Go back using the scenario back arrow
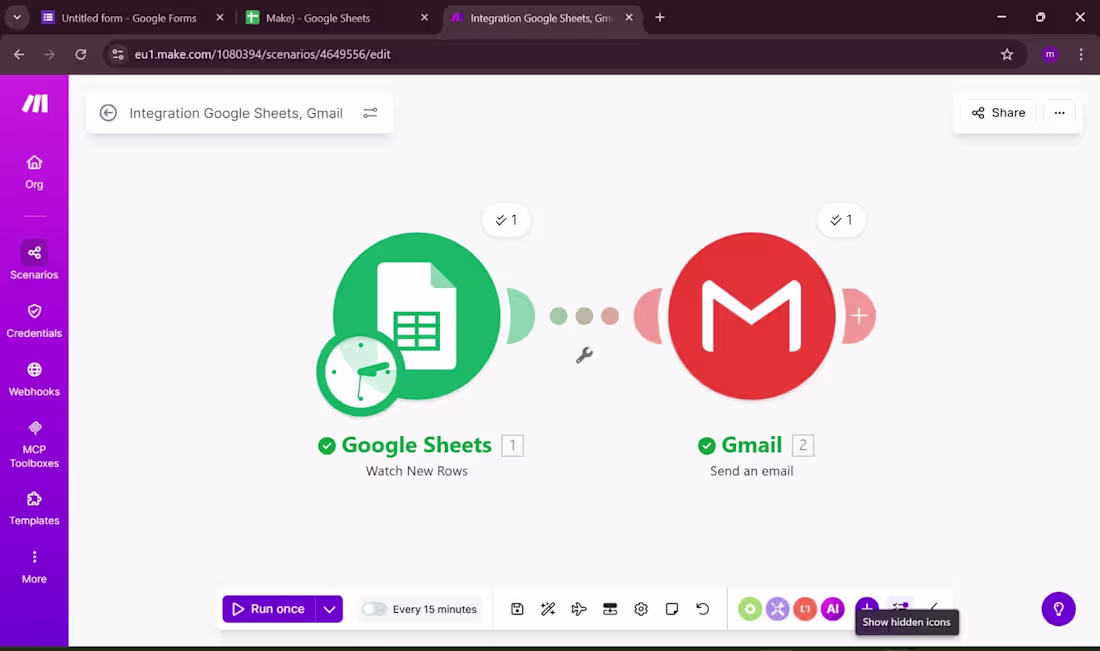Screen dimensions: 1100x651 coord(108,113)
